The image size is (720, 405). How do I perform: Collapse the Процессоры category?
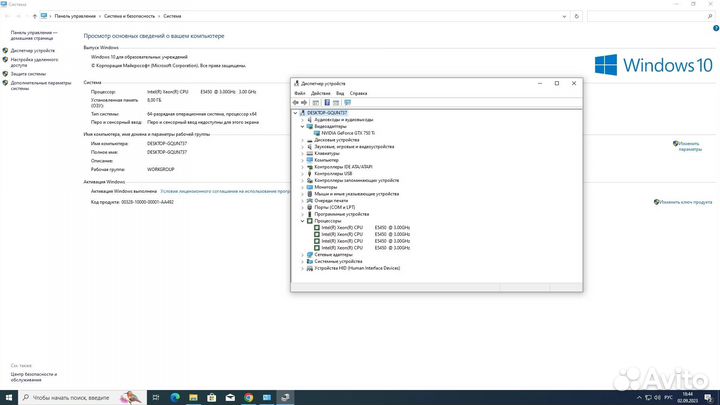[x=303, y=221]
